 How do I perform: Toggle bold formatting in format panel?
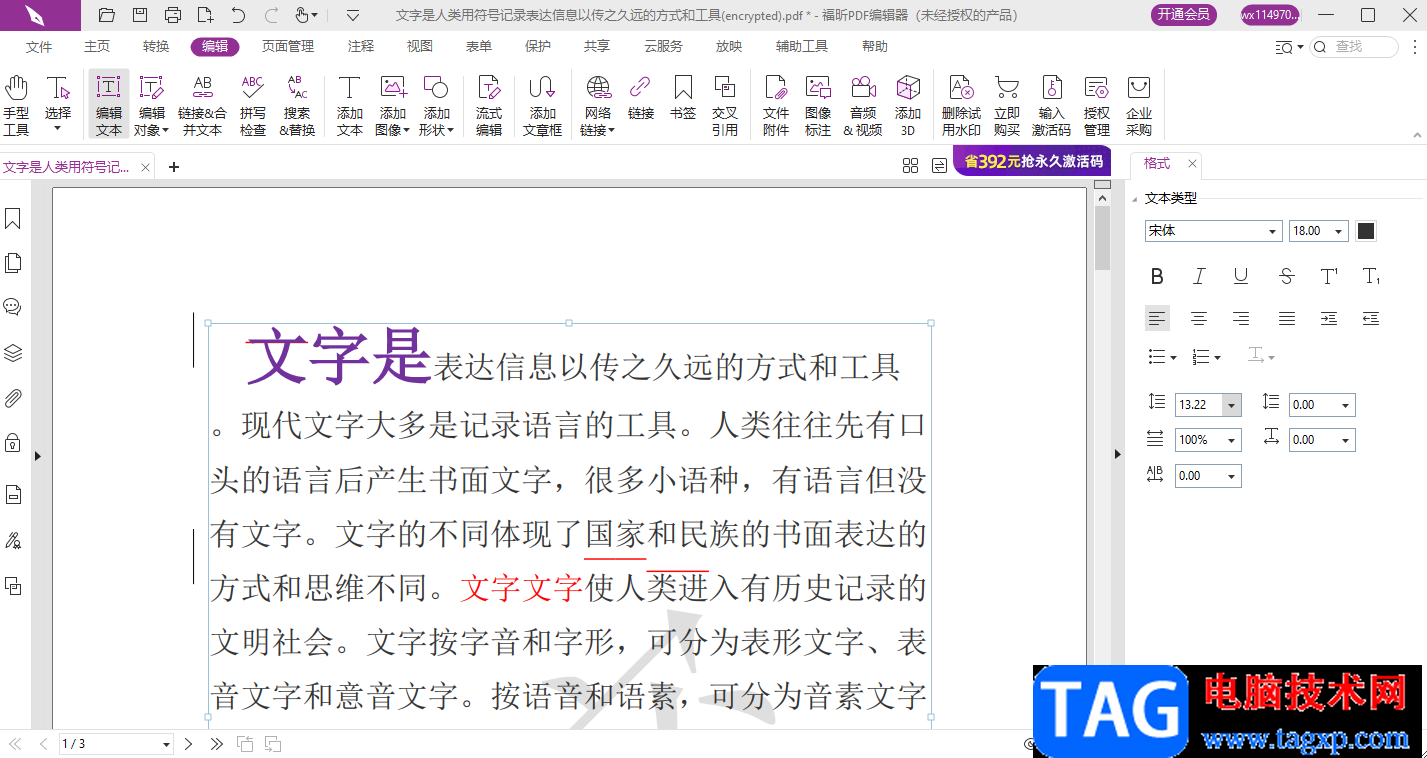tap(1157, 276)
